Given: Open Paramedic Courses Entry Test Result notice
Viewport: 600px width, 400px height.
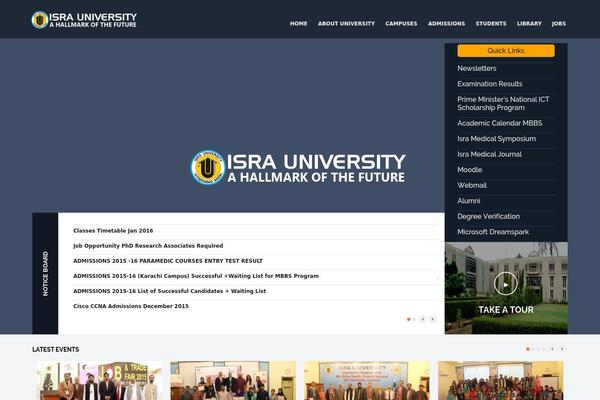Looking at the screenshot, I should 168,261.
